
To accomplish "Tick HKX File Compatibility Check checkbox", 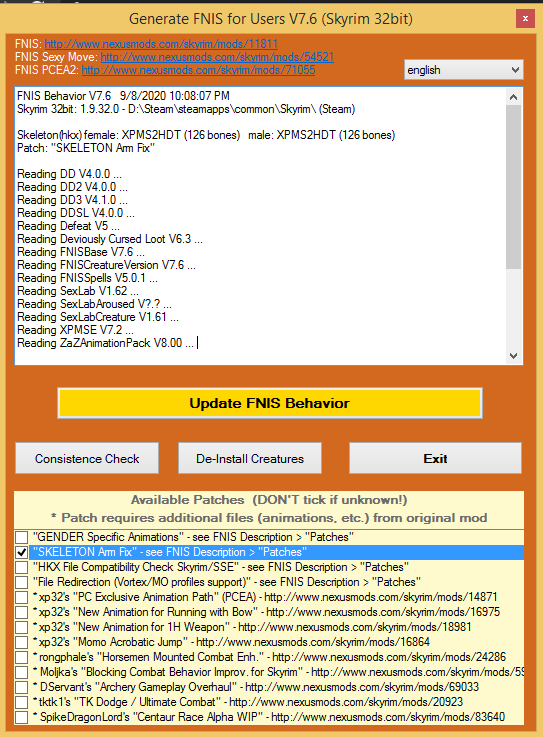I will pyautogui.click(x=21, y=567).
